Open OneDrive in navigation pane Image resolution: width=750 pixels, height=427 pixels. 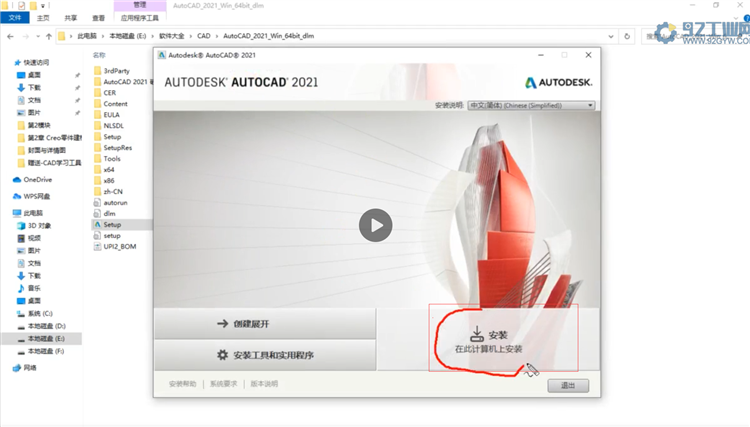coord(38,180)
